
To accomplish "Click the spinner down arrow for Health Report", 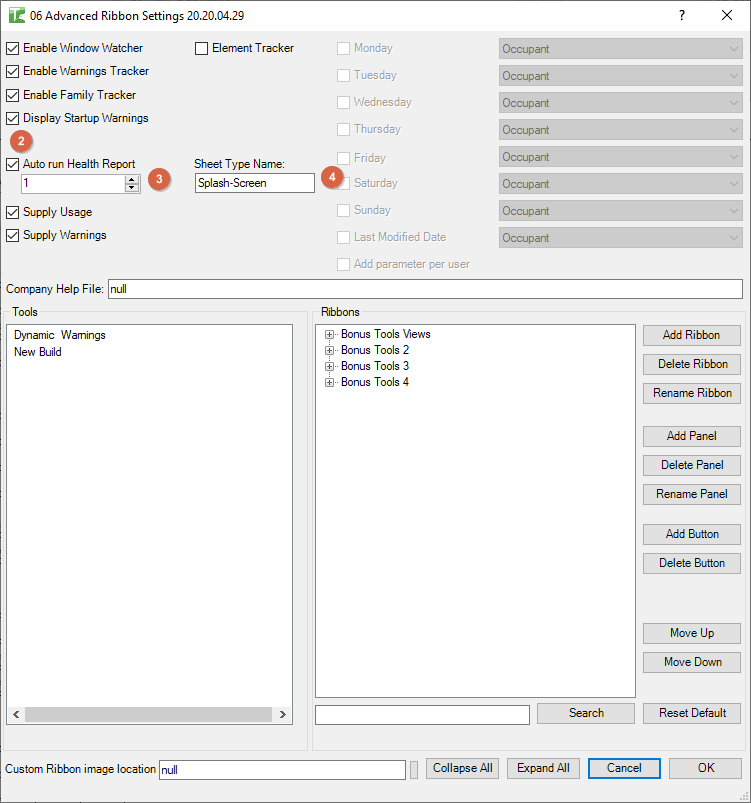I will (132, 188).
